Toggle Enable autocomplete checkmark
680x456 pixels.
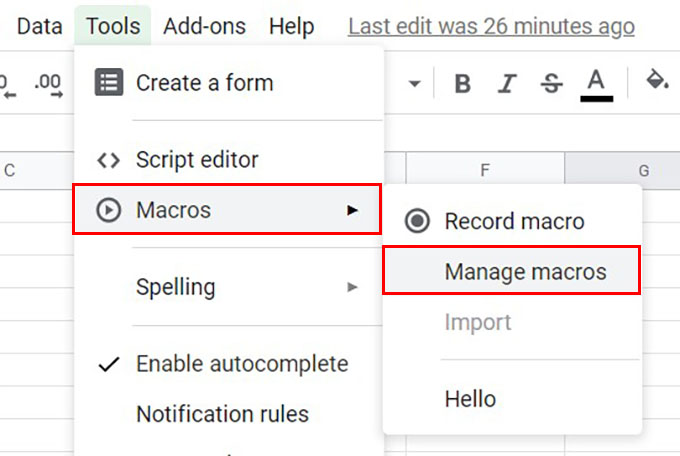[x=109, y=364]
